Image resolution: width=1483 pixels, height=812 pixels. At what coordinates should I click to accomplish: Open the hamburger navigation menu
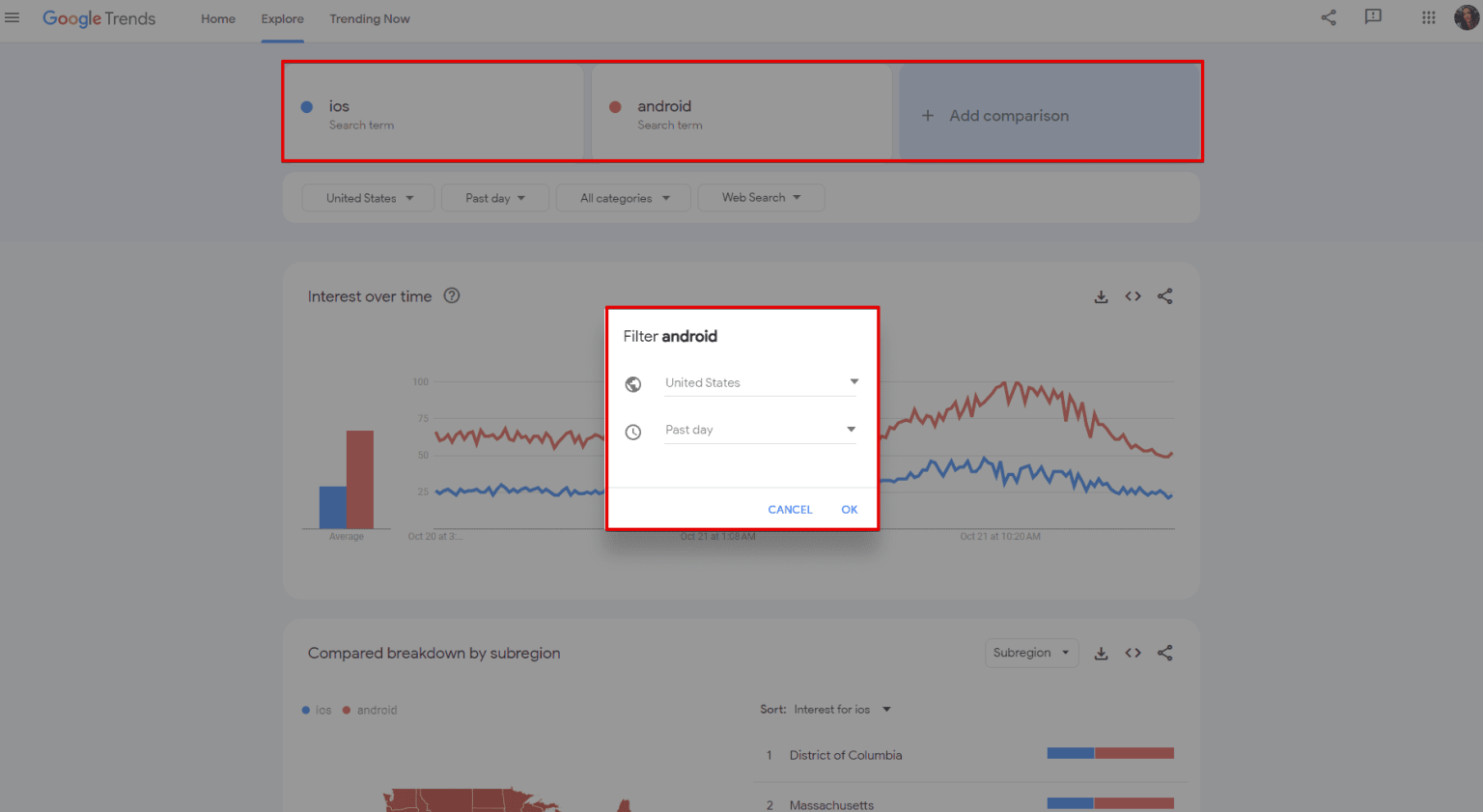pos(13,17)
